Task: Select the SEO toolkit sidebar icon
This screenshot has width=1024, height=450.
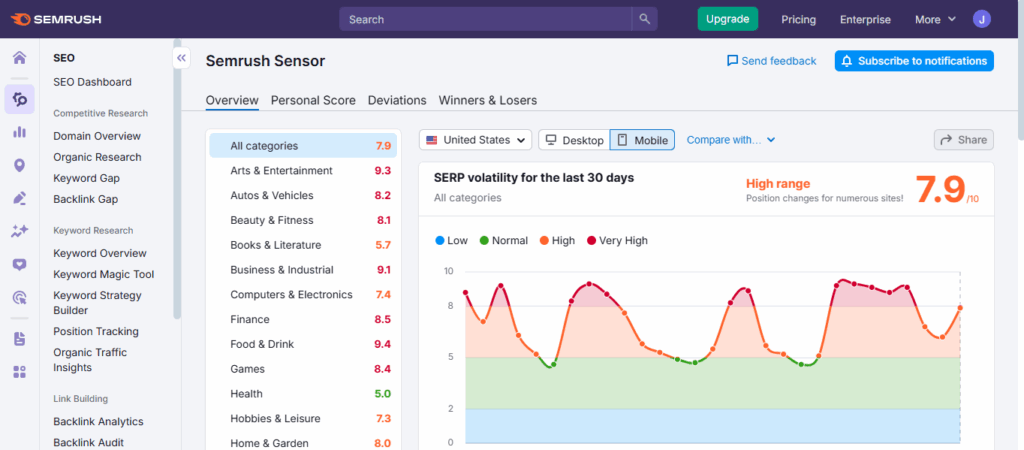Action: 20,99
